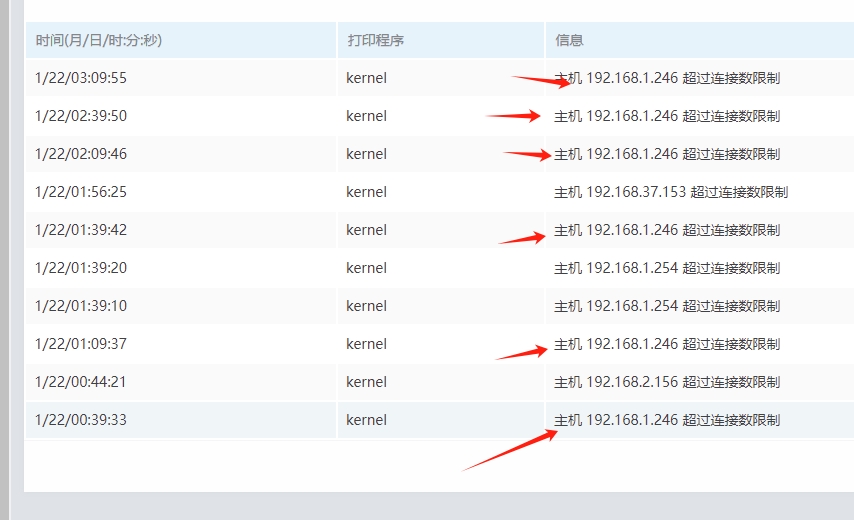The image size is (854, 520).
Task: Click the 1/22/01:09:37 log time
Action: point(81,344)
